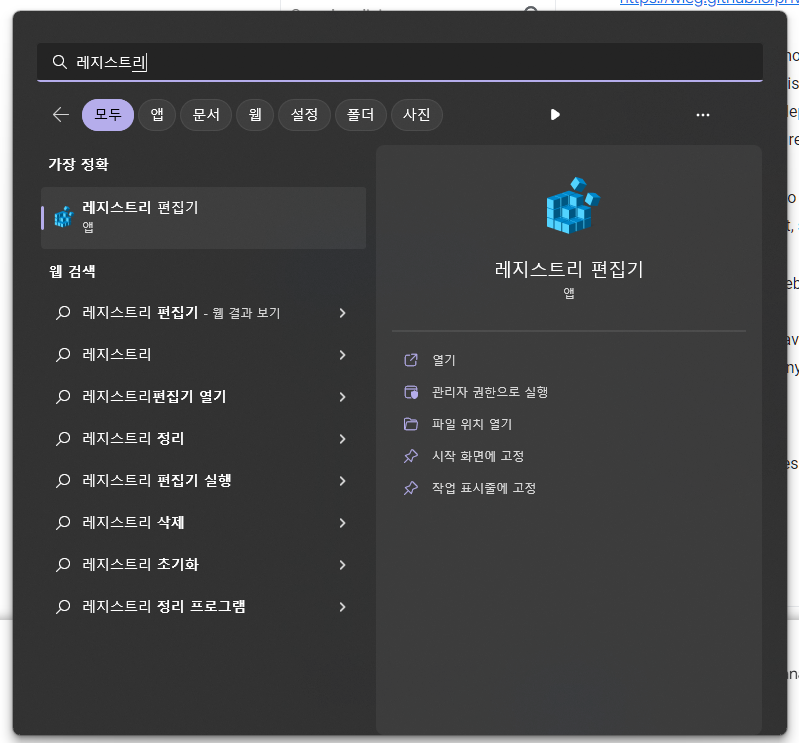Expand chevron for 레지스트리 정리 프로그램
Image resolution: width=799 pixels, height=743 pixels.
342,607
